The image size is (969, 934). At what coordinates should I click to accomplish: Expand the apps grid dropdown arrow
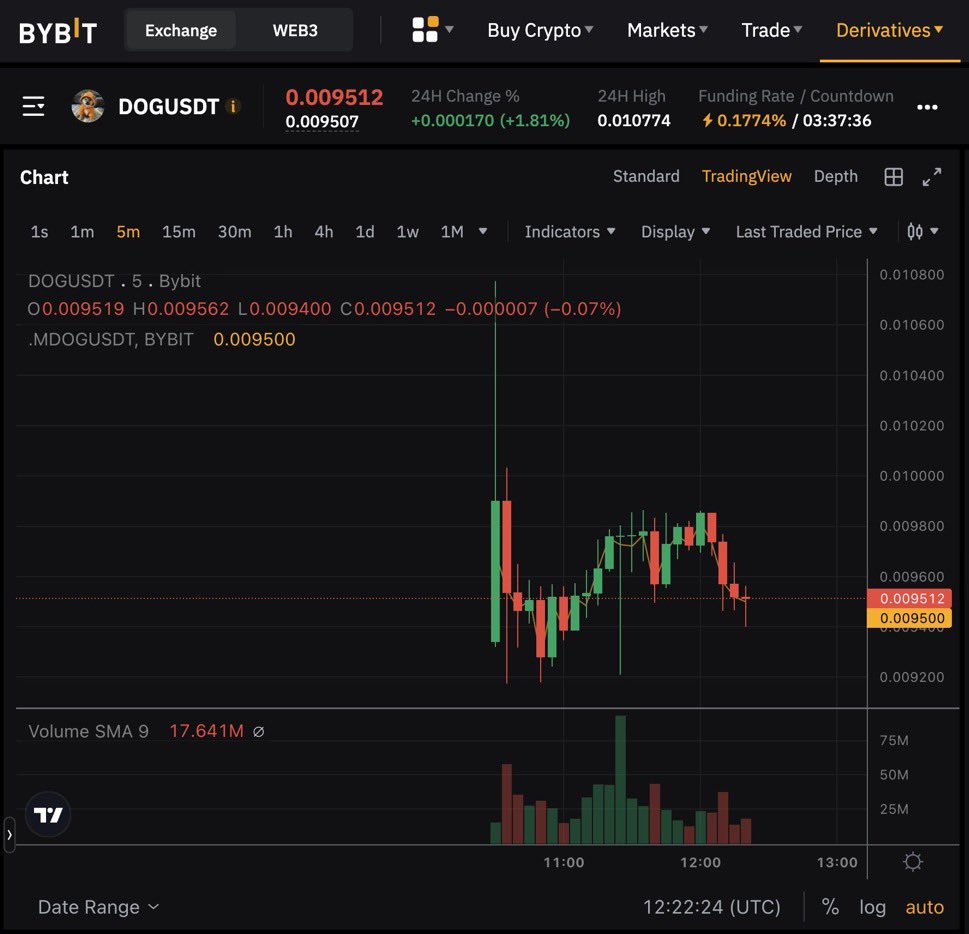click(x=449, y=29)
